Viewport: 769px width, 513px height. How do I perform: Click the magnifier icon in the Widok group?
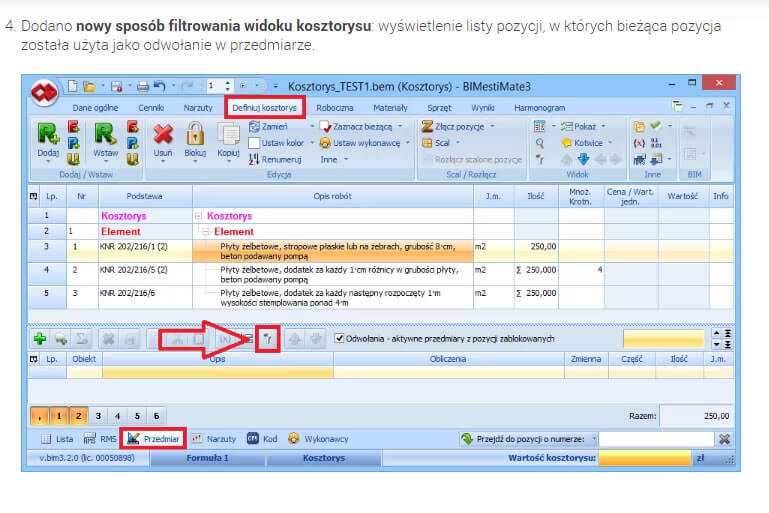pos(540,143)
